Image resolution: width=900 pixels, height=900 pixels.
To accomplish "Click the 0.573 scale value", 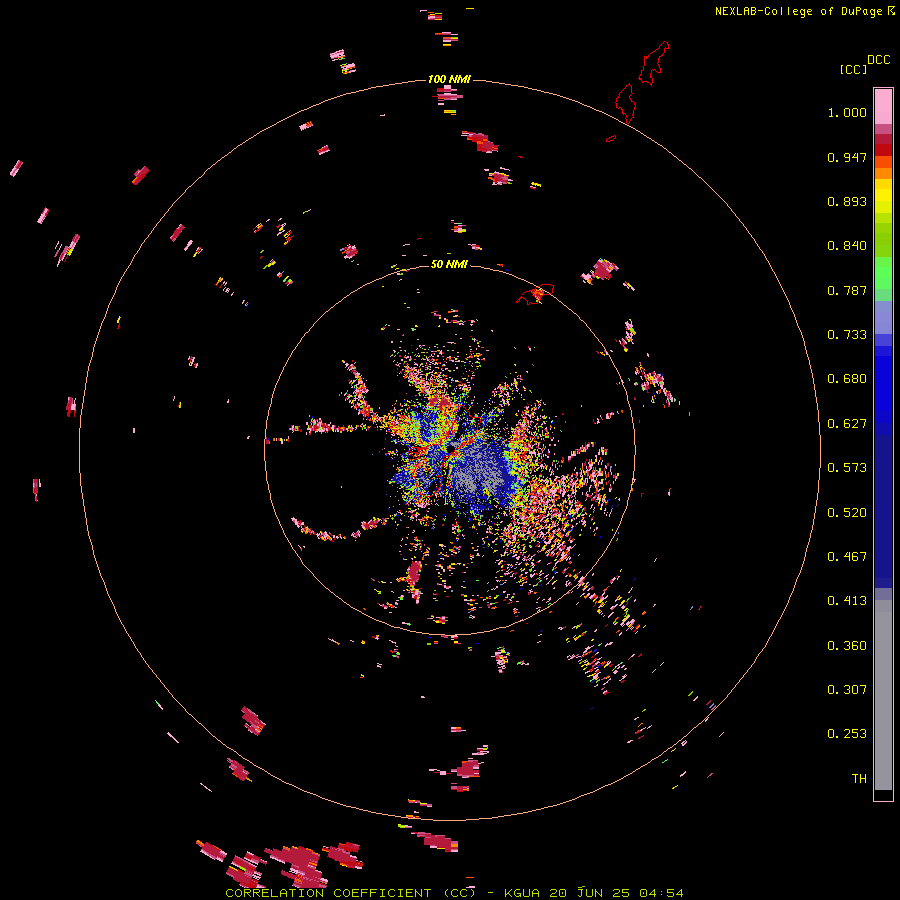I will (x=847, y=468).
